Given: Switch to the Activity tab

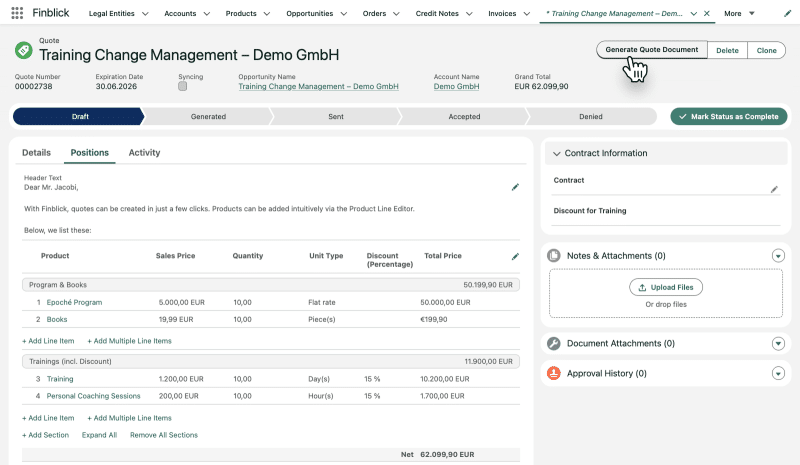Looking at the screenshot, I should (144, 153).
